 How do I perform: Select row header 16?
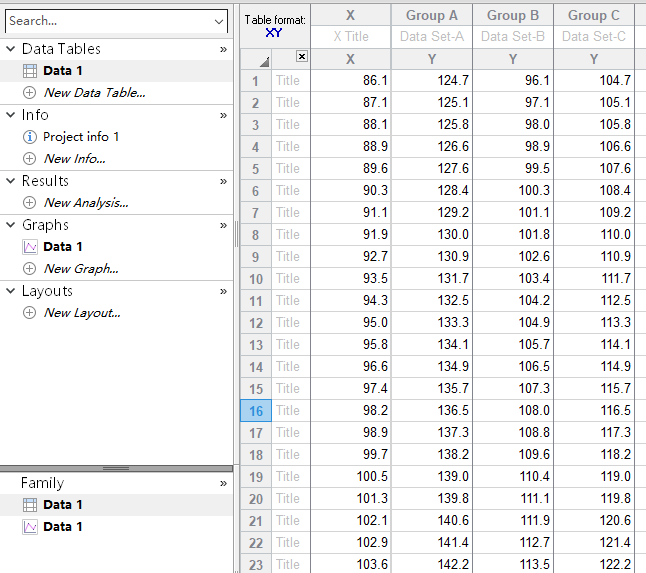(x=256, y=411)
